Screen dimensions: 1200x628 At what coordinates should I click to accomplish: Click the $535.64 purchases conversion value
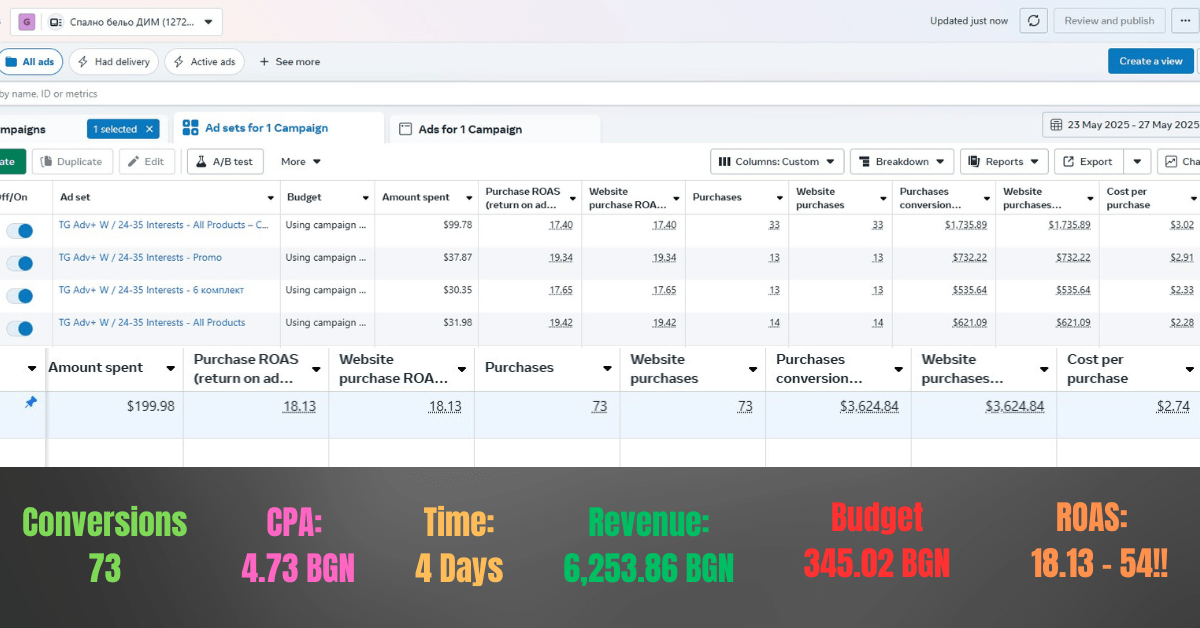[971, 290]
